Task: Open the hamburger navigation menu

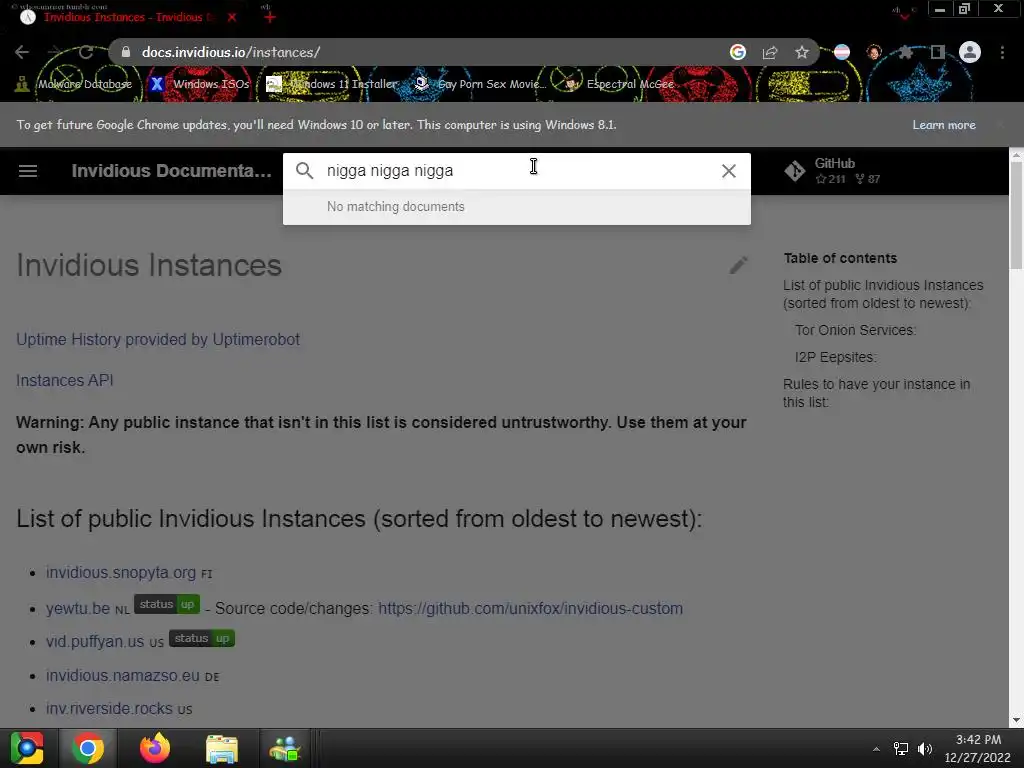Action: click(x=27, y=171)
